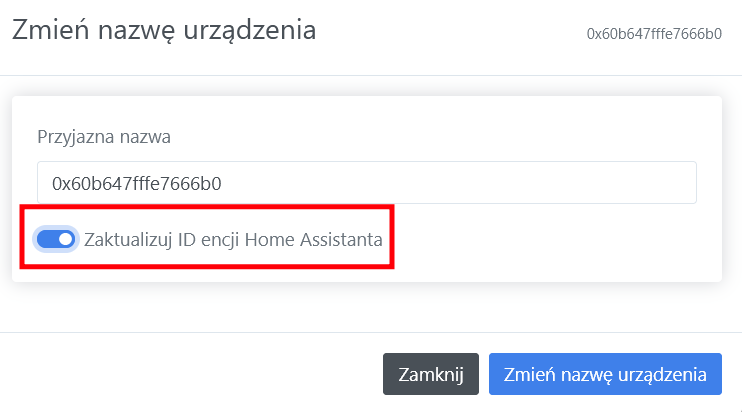Click the large heading at the dialog top
This screenshot has width=742, height=412.
[x=163, y=30]
